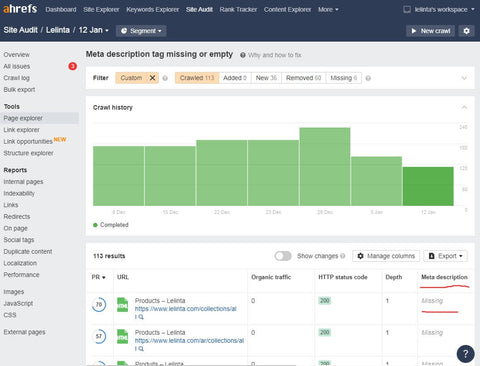Select the New 36 tab
The height and width of the screenshot is (366, 480).
tap(266, 78)
